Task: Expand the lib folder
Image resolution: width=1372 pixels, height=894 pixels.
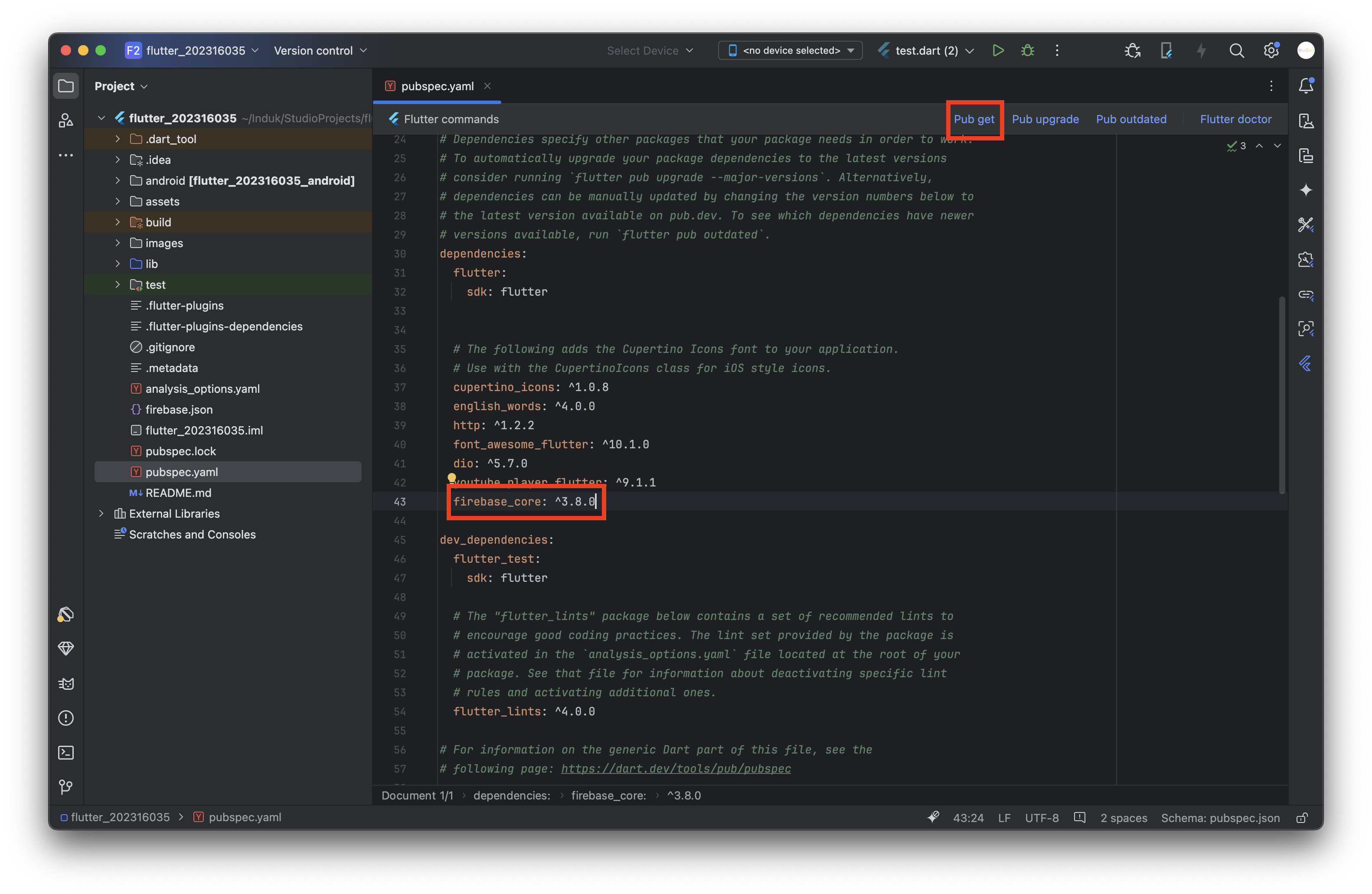Action: [x=118, y=264]
